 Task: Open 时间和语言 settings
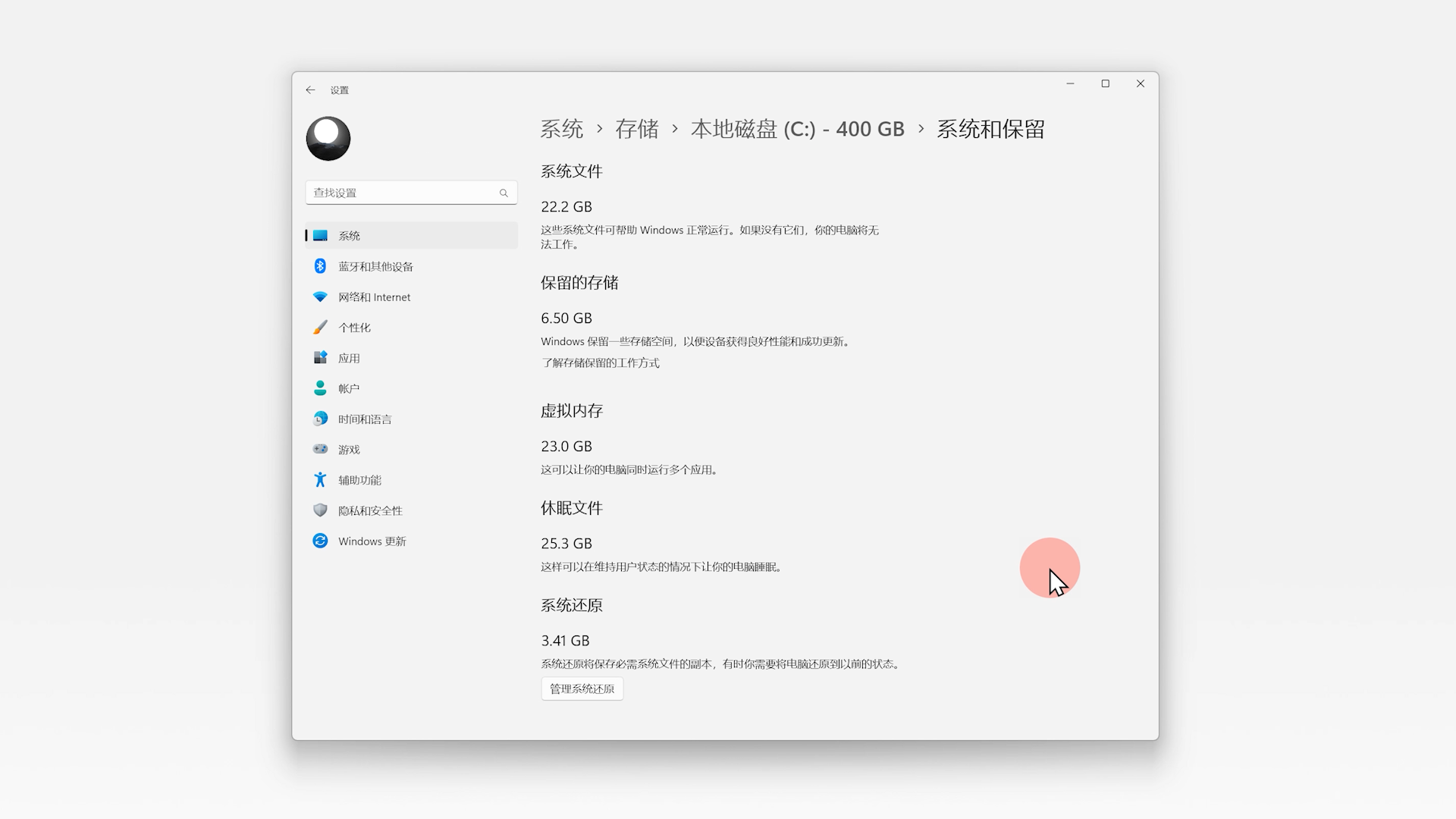click(x=365, y=419)
